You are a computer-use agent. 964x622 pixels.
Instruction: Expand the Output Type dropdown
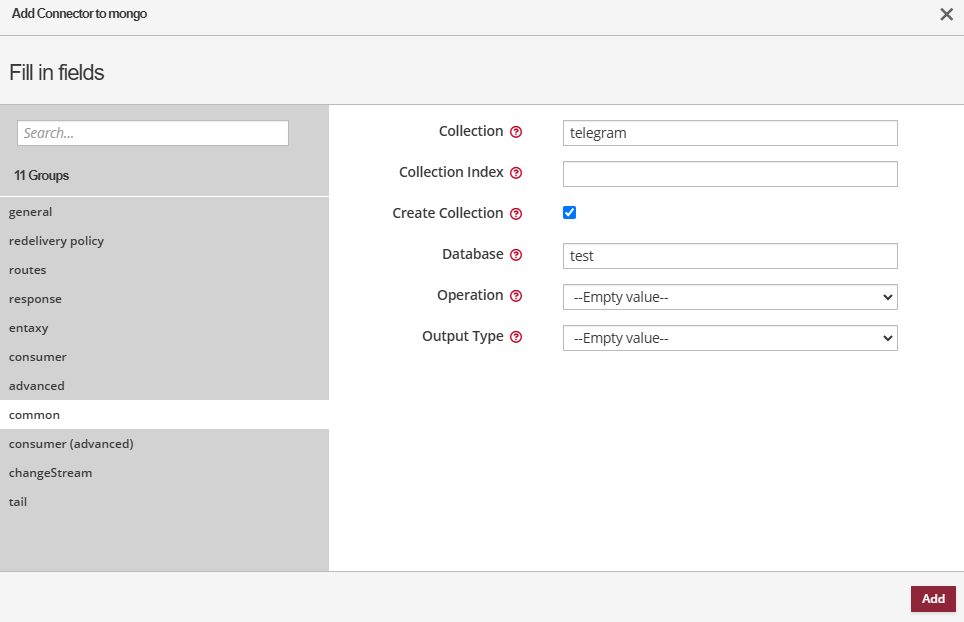pos(730,338)
